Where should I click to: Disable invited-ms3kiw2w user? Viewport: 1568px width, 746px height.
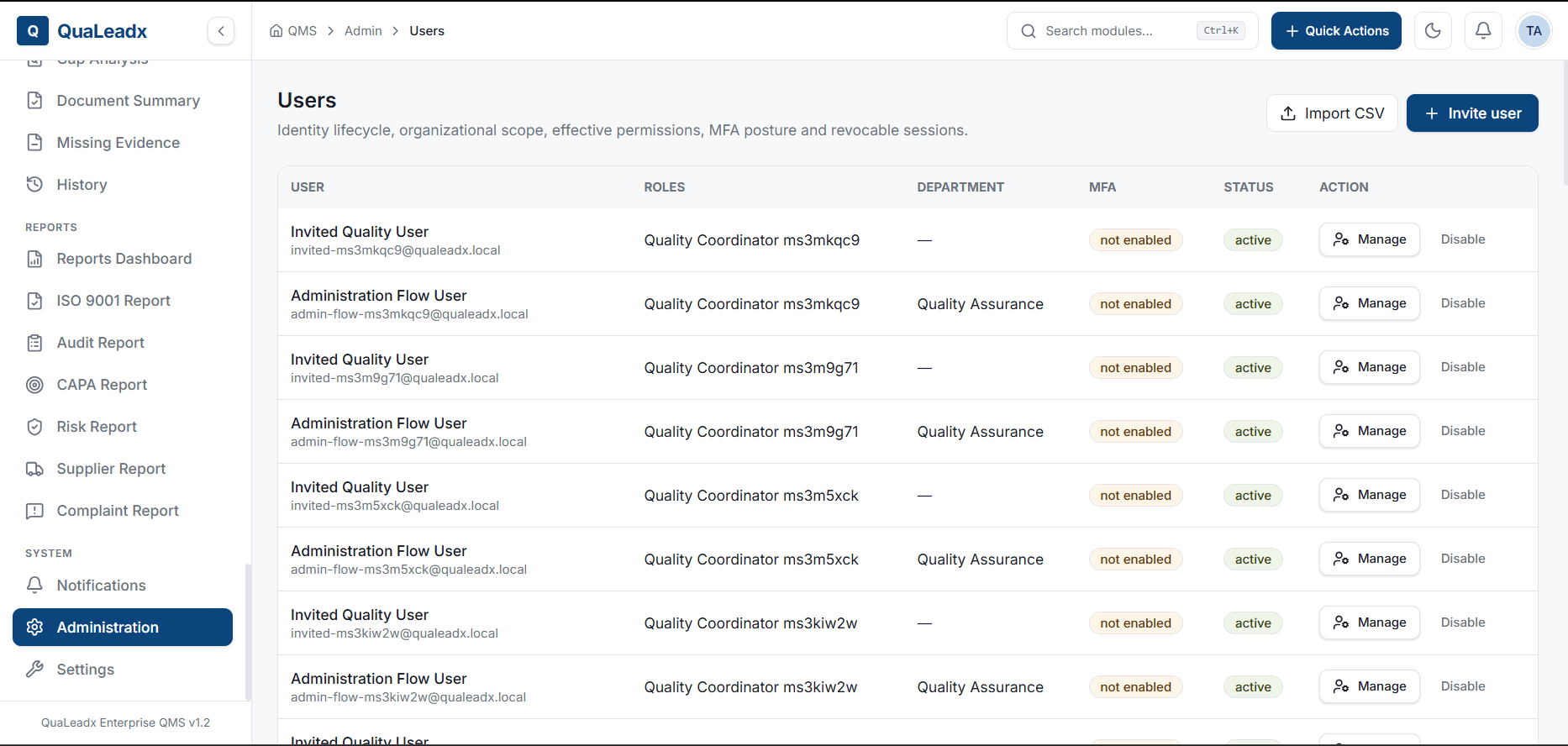[1463, 623]
